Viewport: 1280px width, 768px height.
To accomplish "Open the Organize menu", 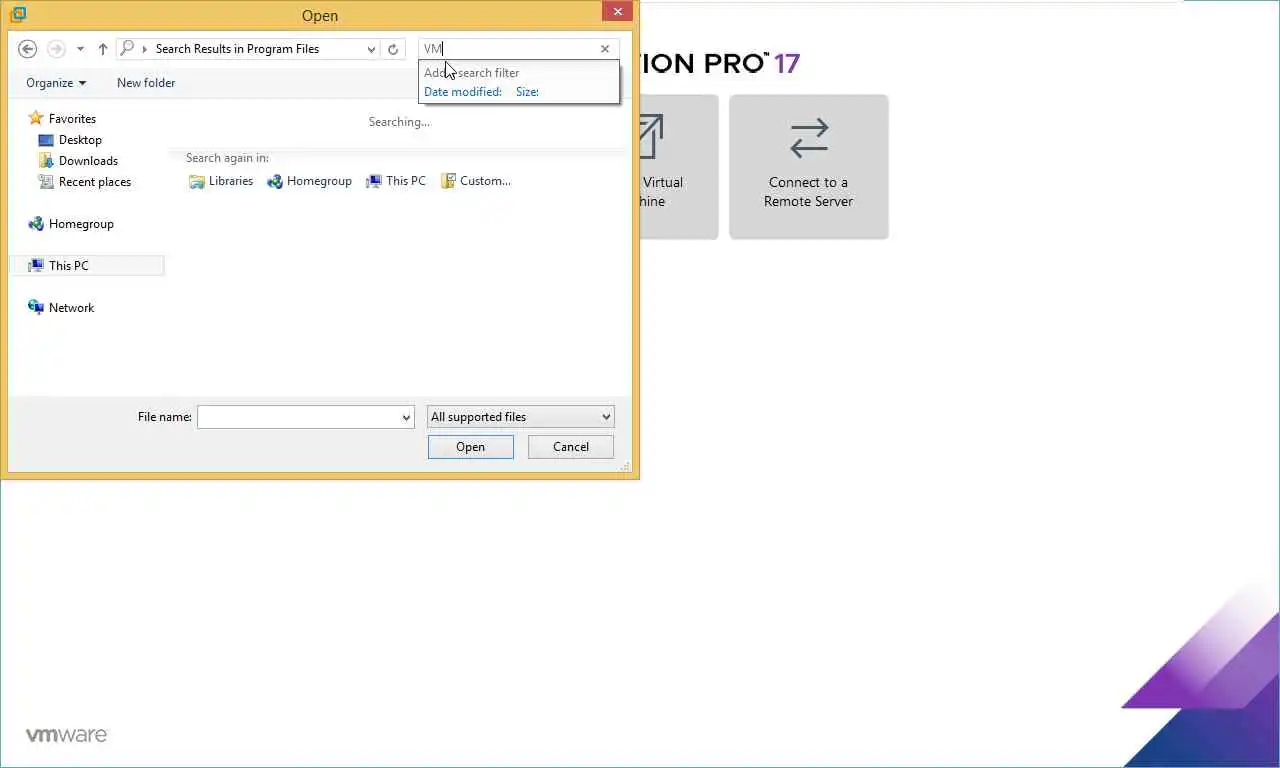I will click(x=56, y=83).
